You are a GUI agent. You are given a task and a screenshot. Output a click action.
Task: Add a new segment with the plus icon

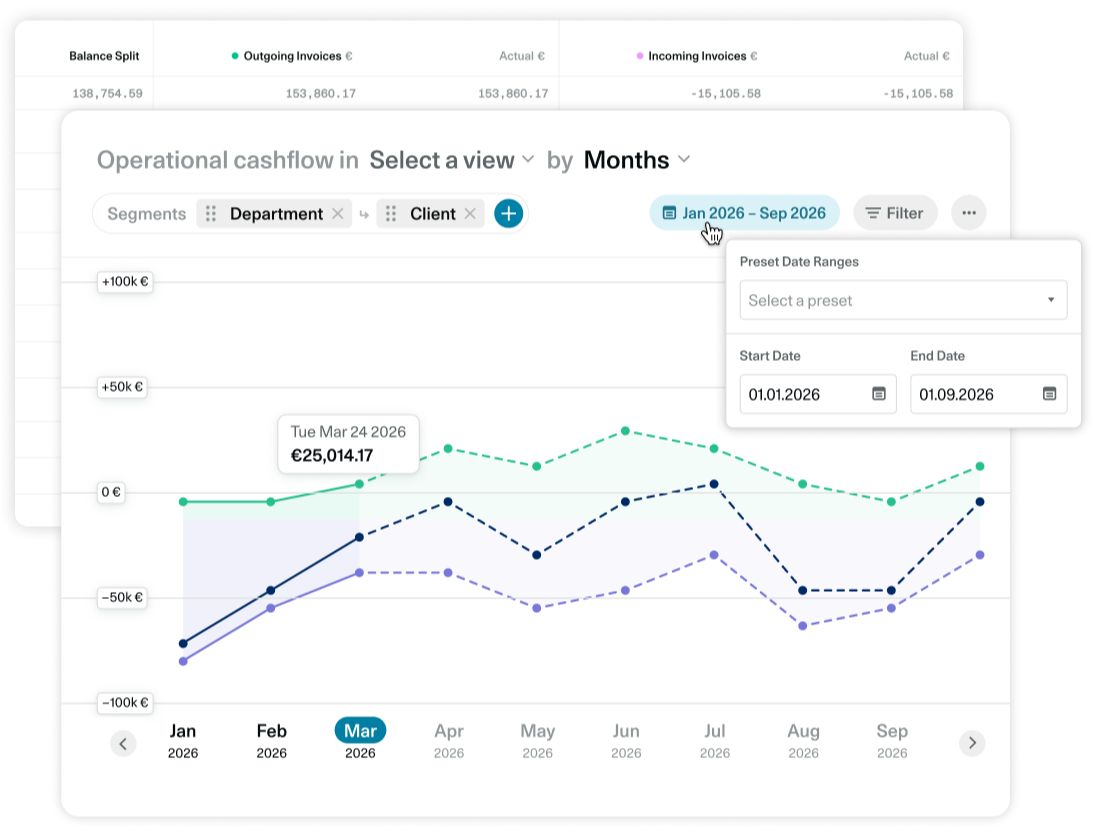tap(508, 213)
